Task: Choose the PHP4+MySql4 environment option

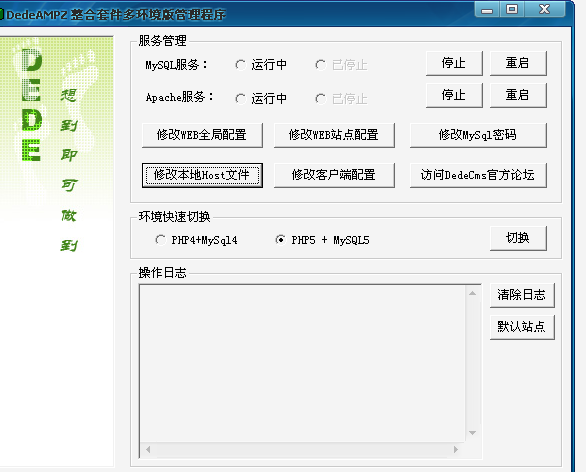Action: (x=161, y=240)
